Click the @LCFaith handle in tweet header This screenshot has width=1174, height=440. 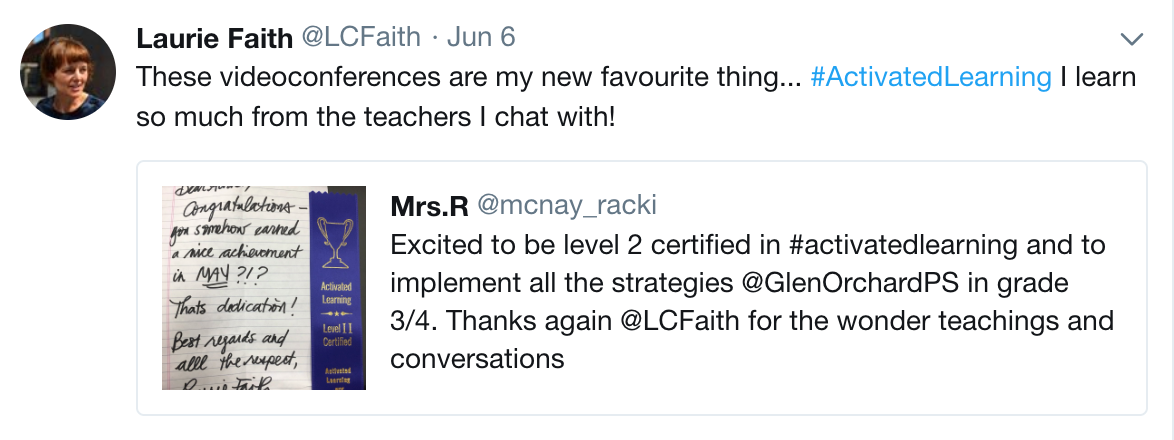pos(362,38)
